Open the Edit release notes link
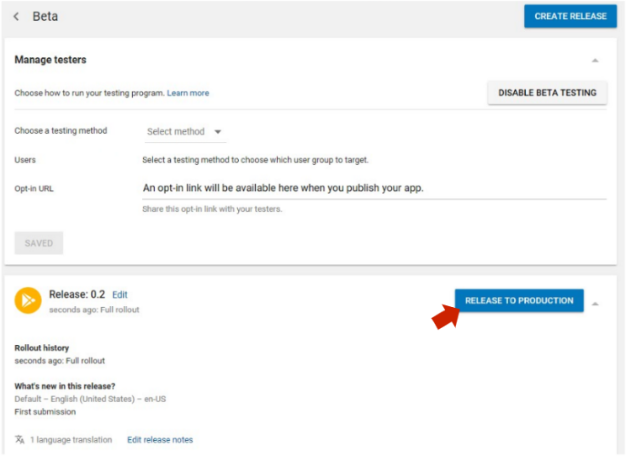The image size is (631, 461). click(160, 440)
